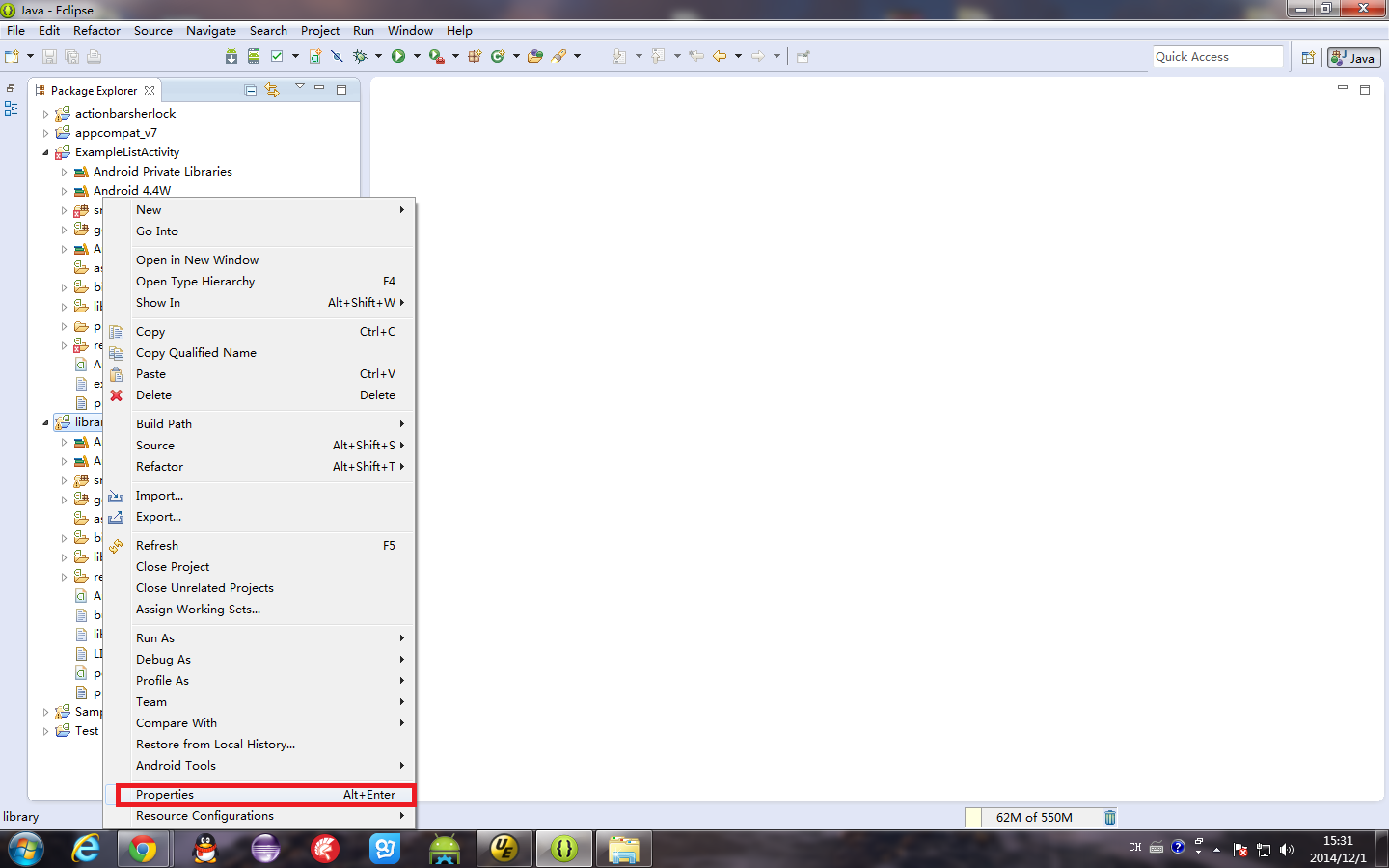Screen dimensions: 1389x868
Task: Click the New Android XML file icon
Action: pos(314,57)
